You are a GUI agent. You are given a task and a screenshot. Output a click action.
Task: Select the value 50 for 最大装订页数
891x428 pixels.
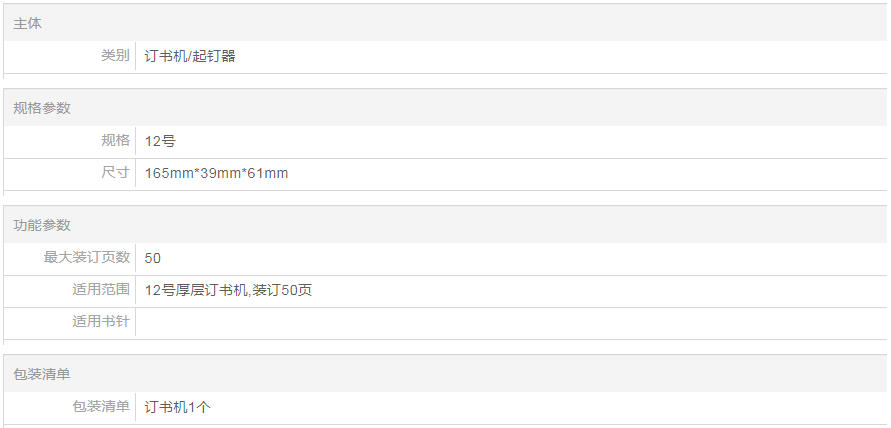tap(153, 258)
